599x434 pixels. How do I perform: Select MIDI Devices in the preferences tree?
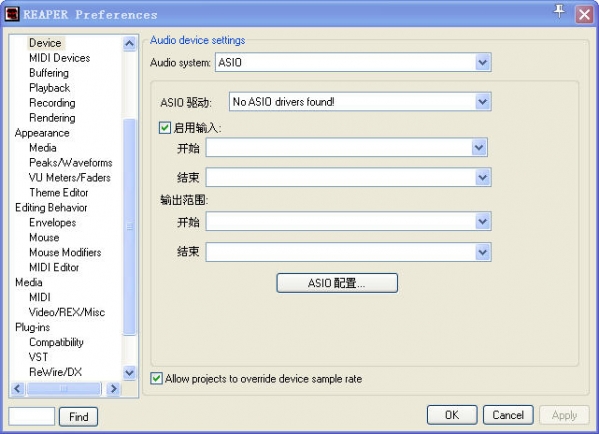(x=60, y=58)
